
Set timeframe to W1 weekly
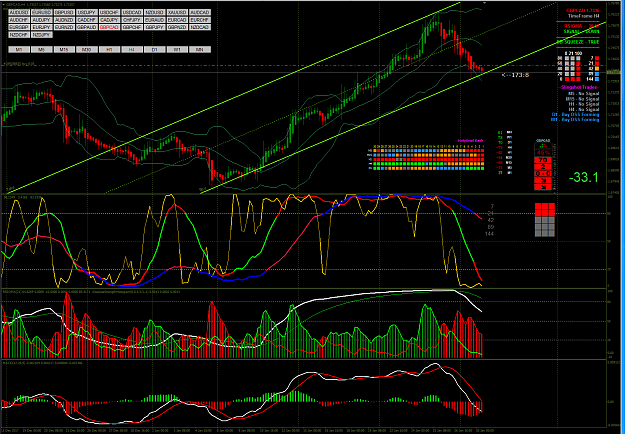177,49
